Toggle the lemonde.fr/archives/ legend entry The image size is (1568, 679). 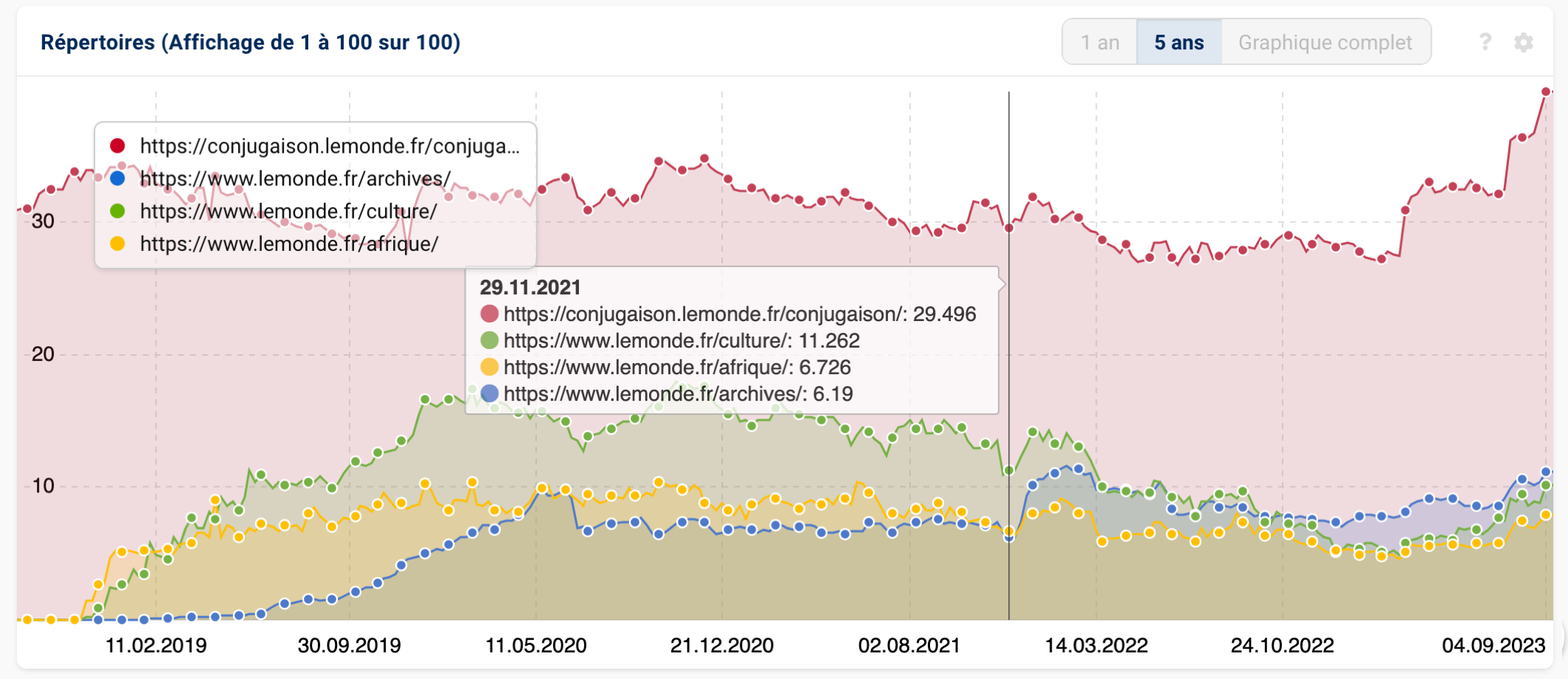280,179
